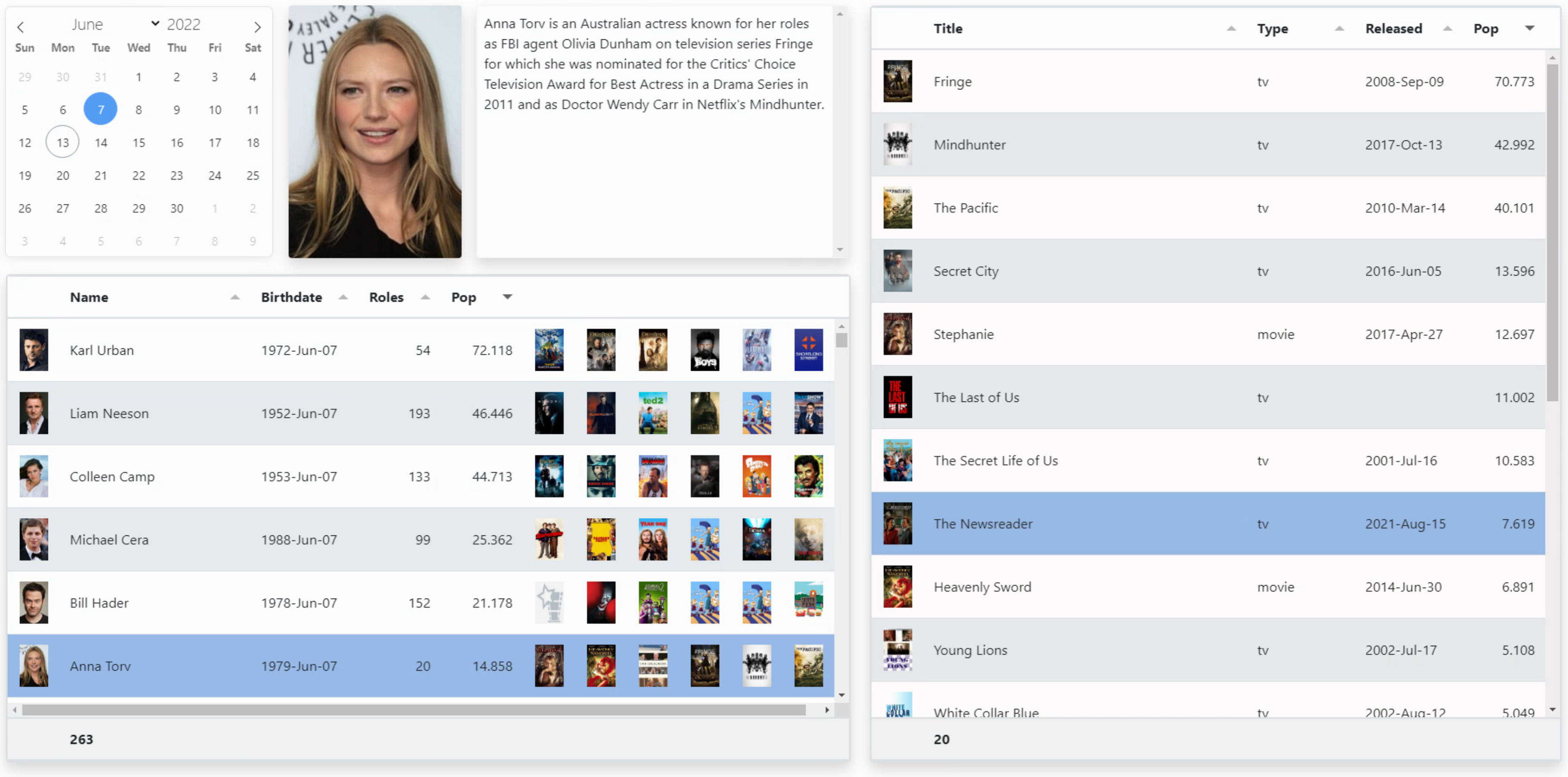
Task: Select the Secret City title row
Action: tap(1208, 271)
